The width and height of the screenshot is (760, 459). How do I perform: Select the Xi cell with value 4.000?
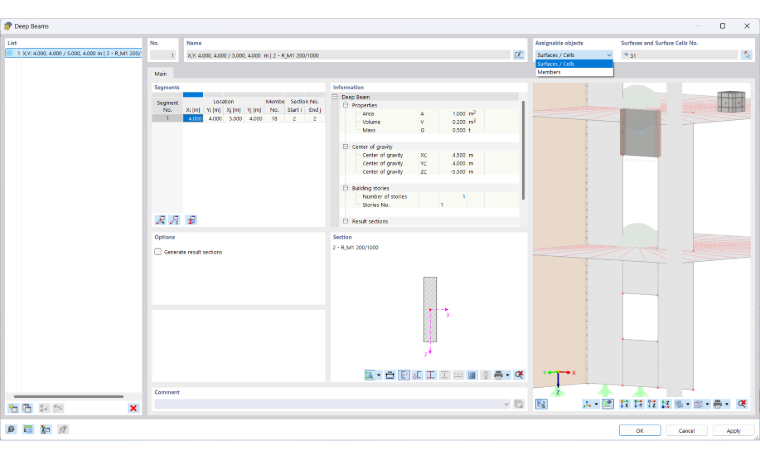[193, 118]
